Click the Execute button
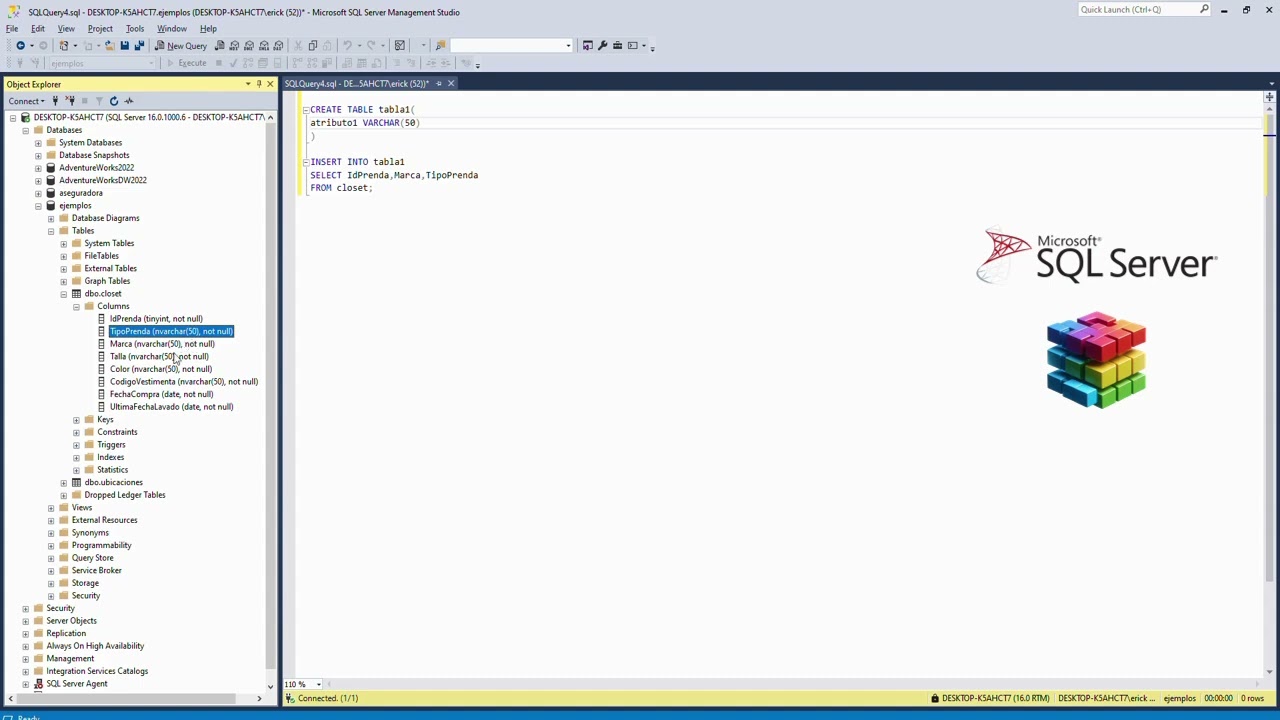The width and height of the screenshot is (1280, 720). [x=186, y=63]
